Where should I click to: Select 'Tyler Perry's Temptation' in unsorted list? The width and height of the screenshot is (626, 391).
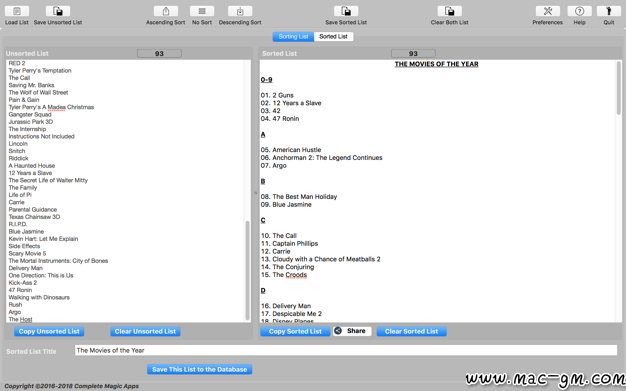point(40,71)
